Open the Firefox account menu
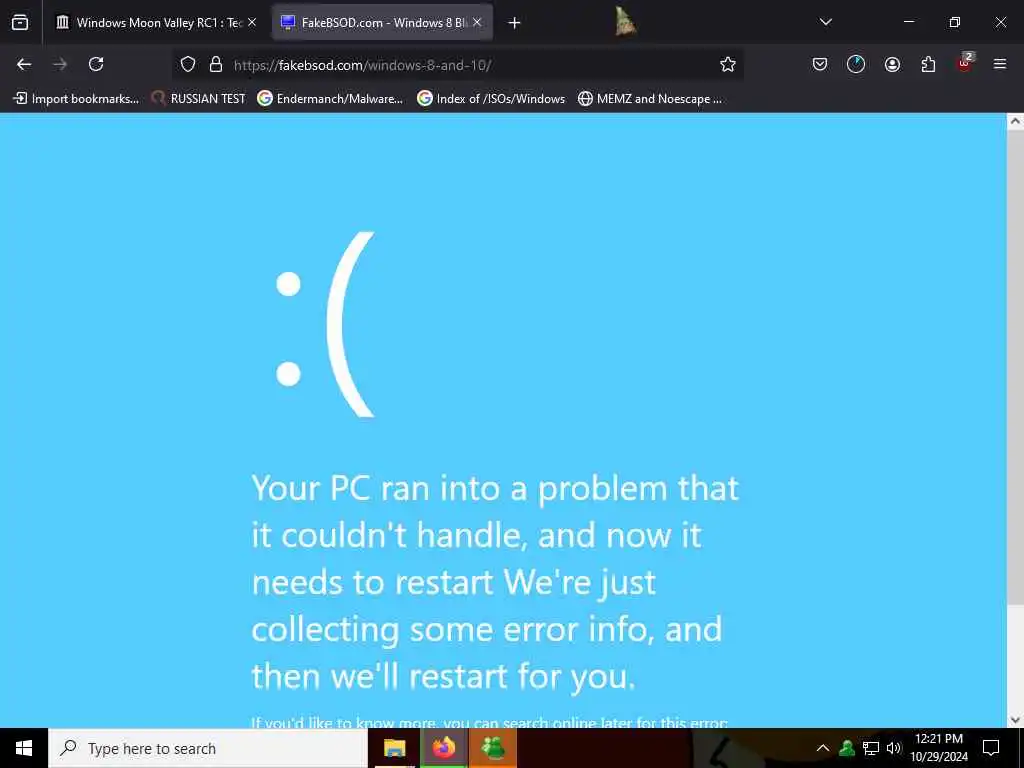 (x=892, y=64)
